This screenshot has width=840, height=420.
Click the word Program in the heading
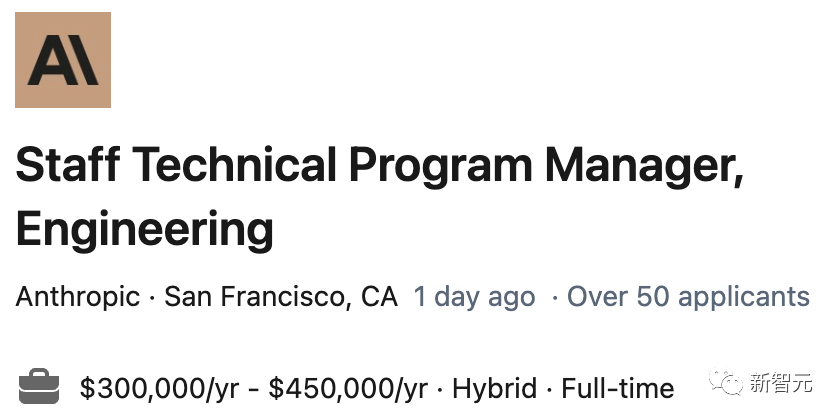(441, 167)
